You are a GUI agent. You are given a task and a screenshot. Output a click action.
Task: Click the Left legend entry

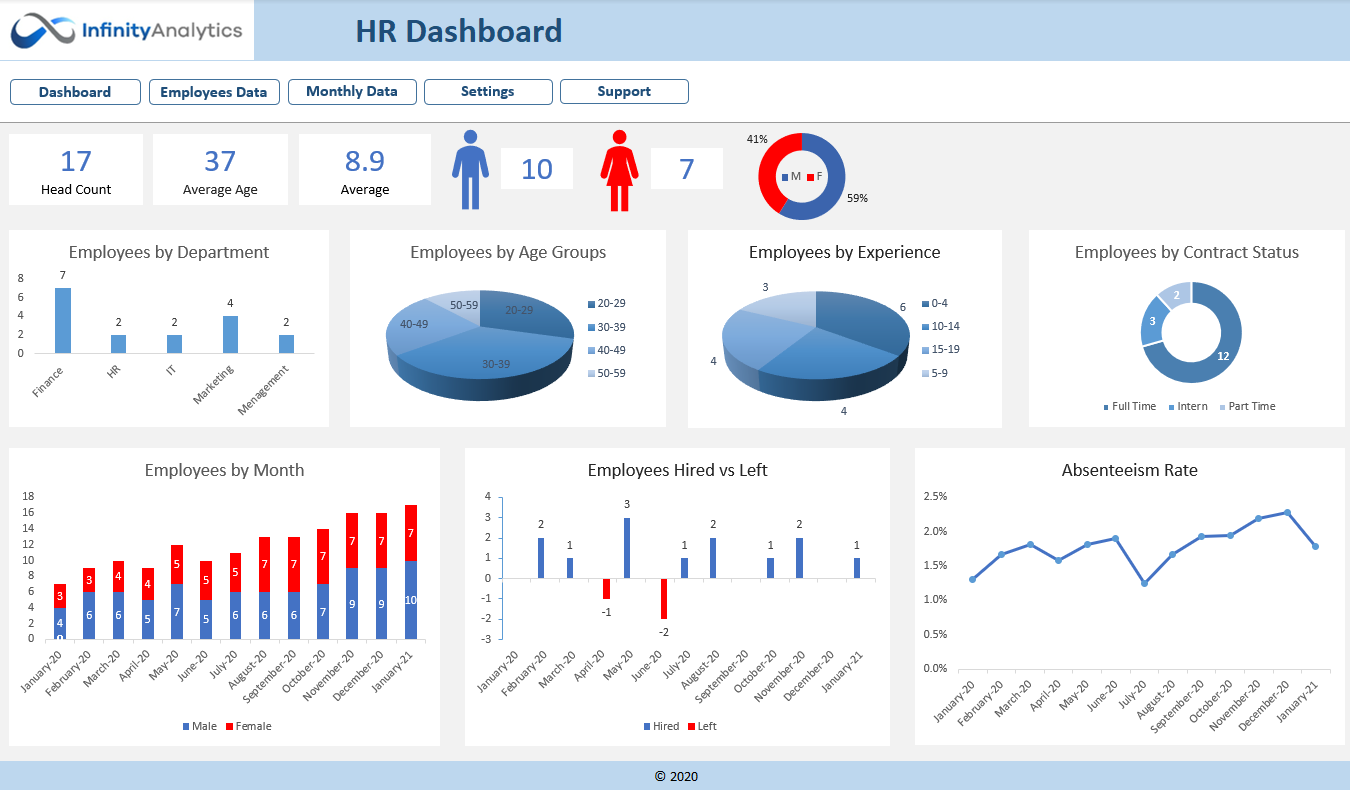[x=702, y=726]
